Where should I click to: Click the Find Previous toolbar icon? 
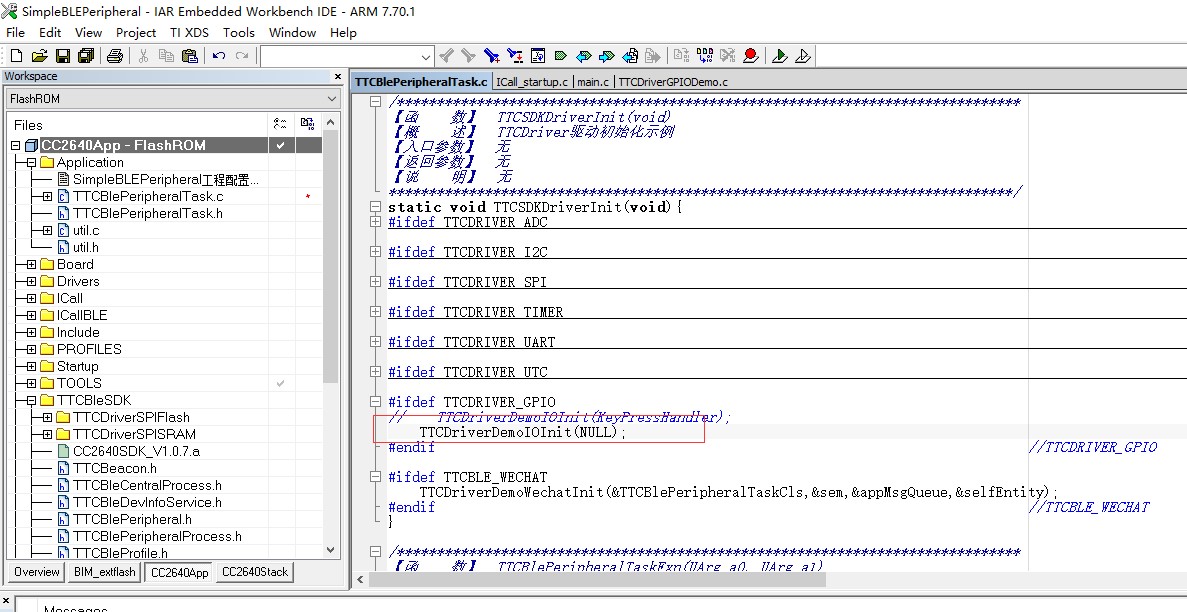447,56
